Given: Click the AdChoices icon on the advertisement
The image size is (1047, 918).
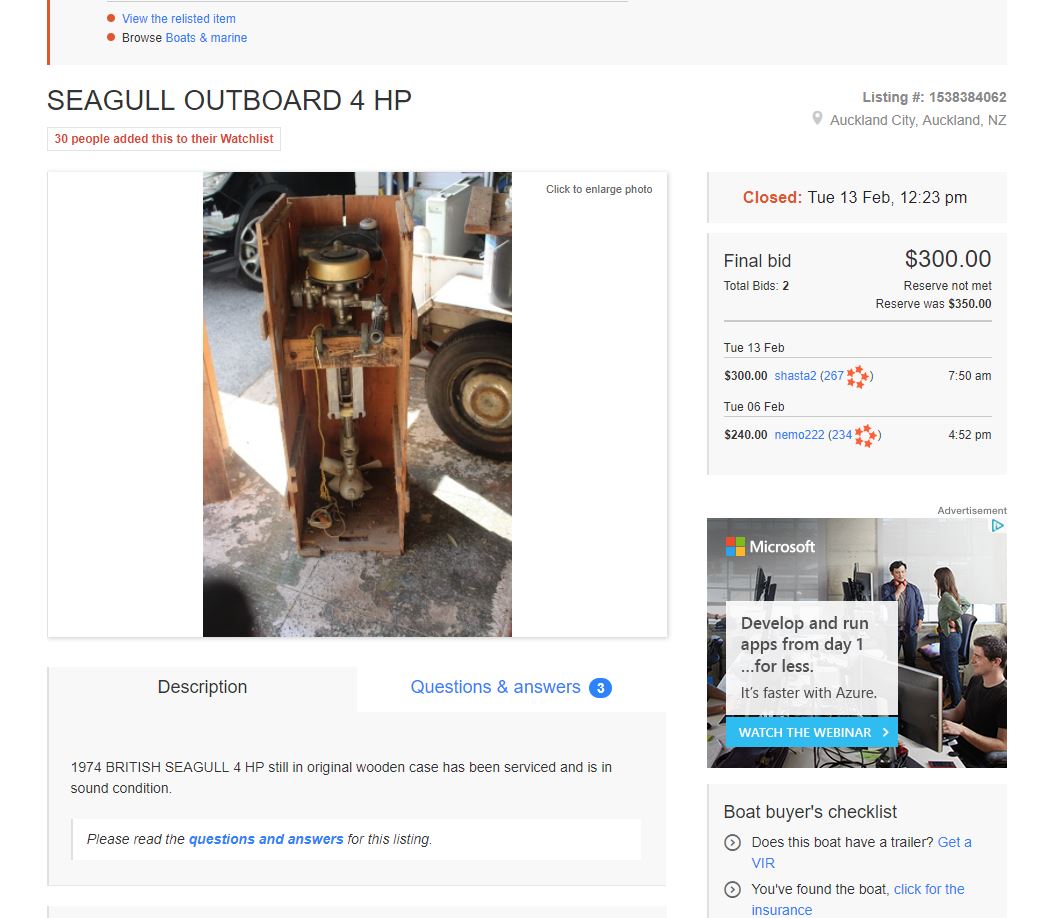Looking at the screenshot, I should click(x=997, y=526).
